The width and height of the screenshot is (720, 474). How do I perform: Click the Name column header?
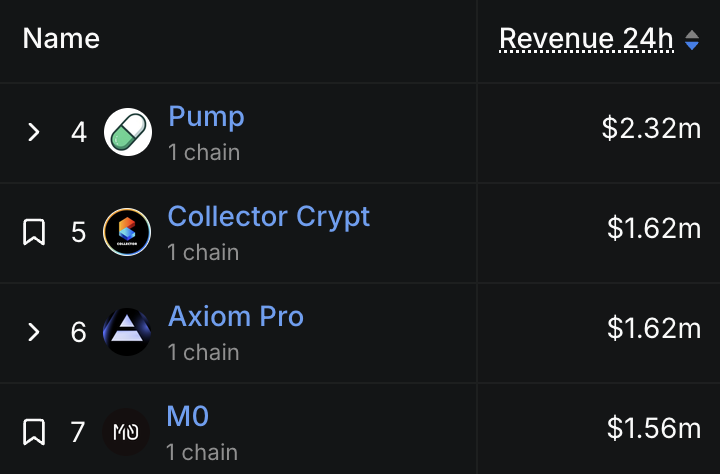click(61, 38)
